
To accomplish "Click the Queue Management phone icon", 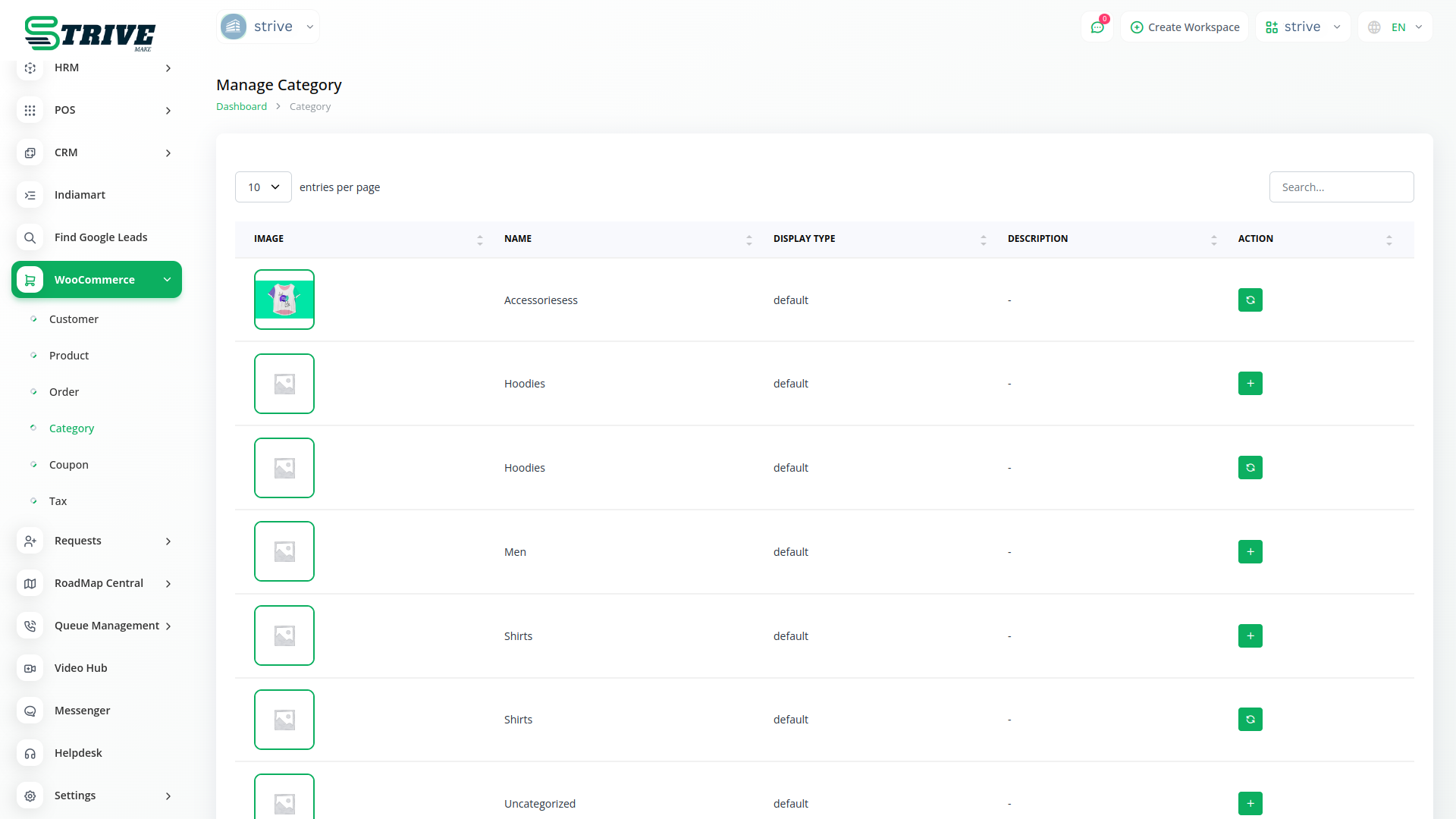I will coord(30,626).
